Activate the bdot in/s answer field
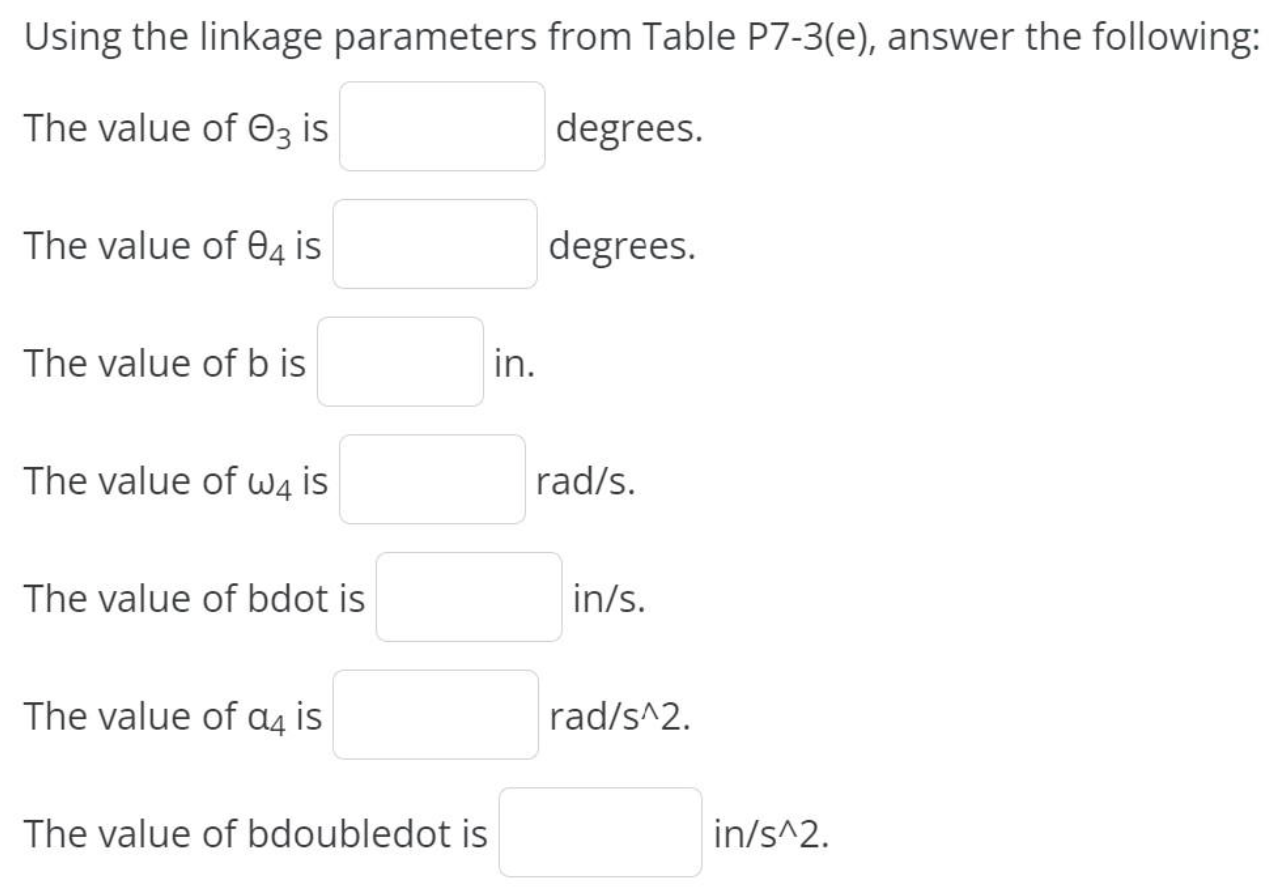 tap(468, 599)
